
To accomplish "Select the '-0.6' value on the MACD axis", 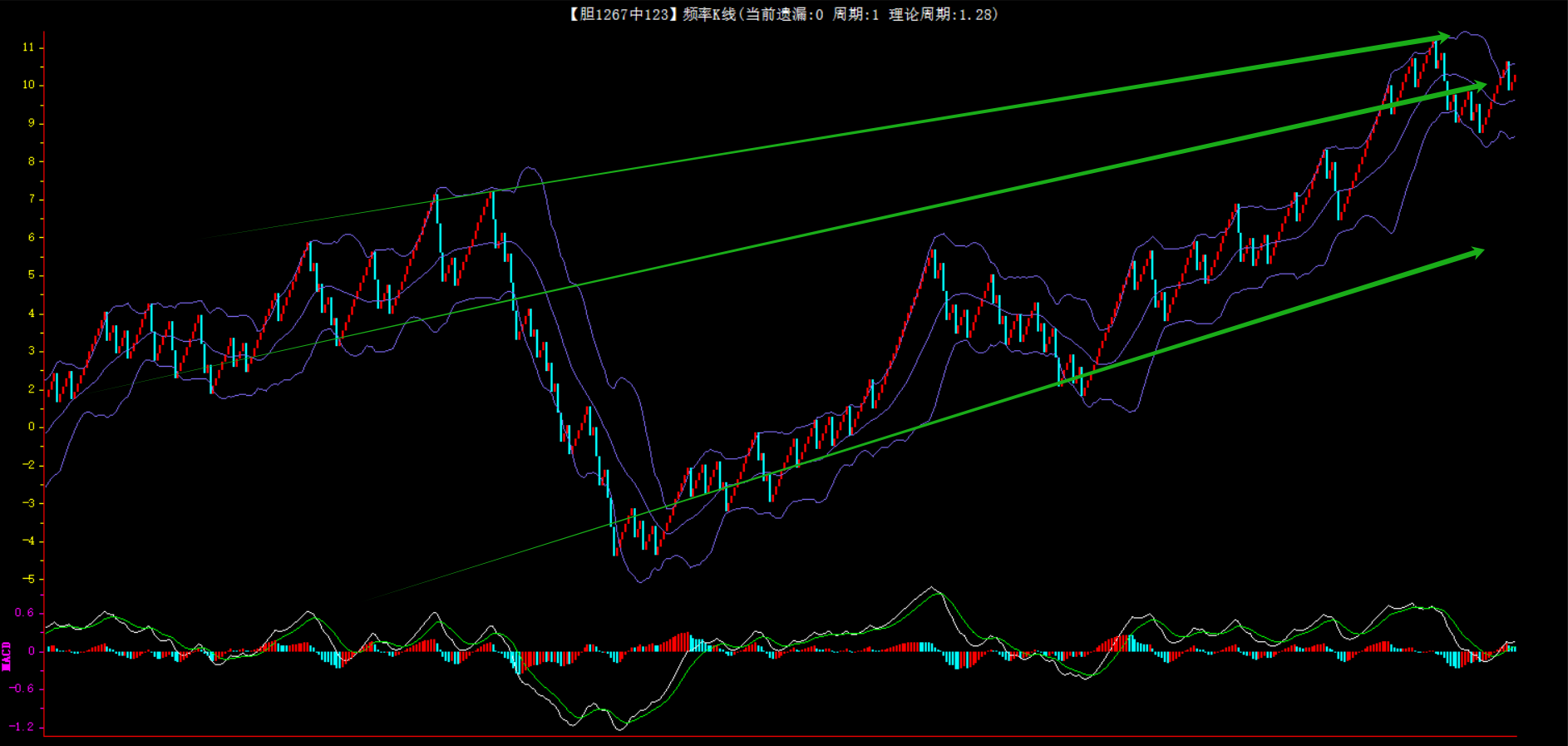I will click(x=22, y=689).
